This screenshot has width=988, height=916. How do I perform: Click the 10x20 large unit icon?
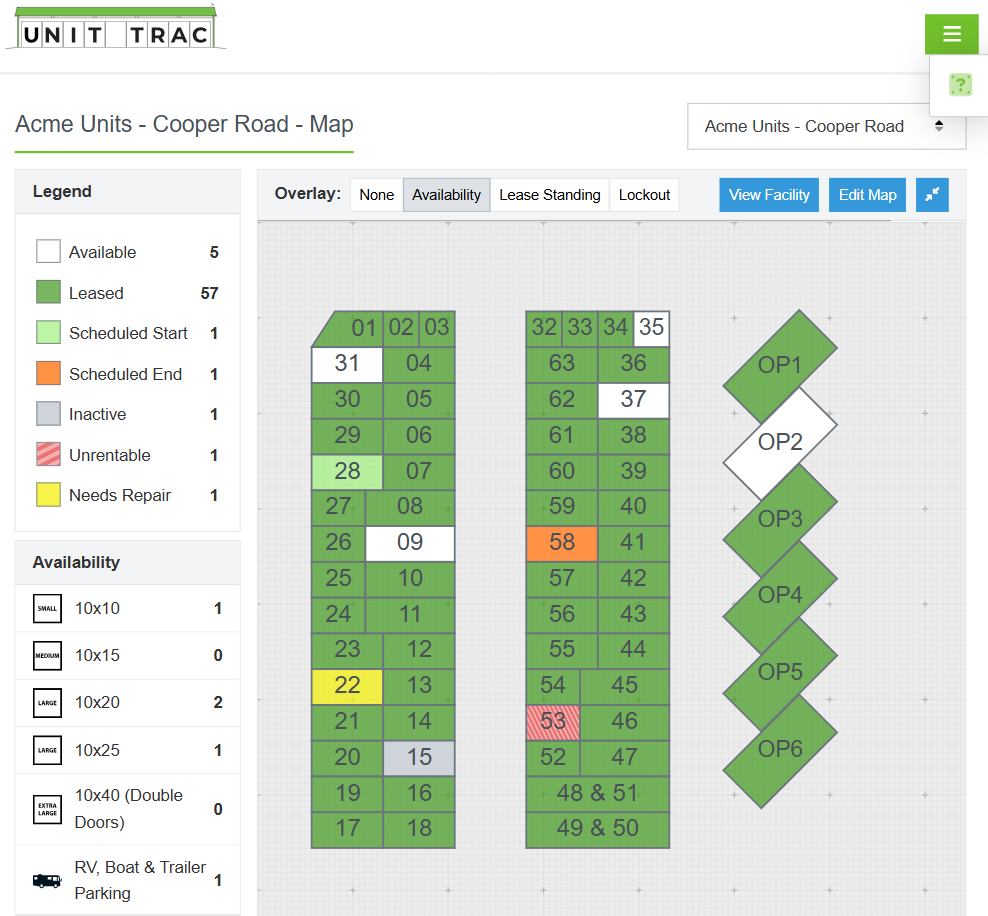click(x=48, y=703)
